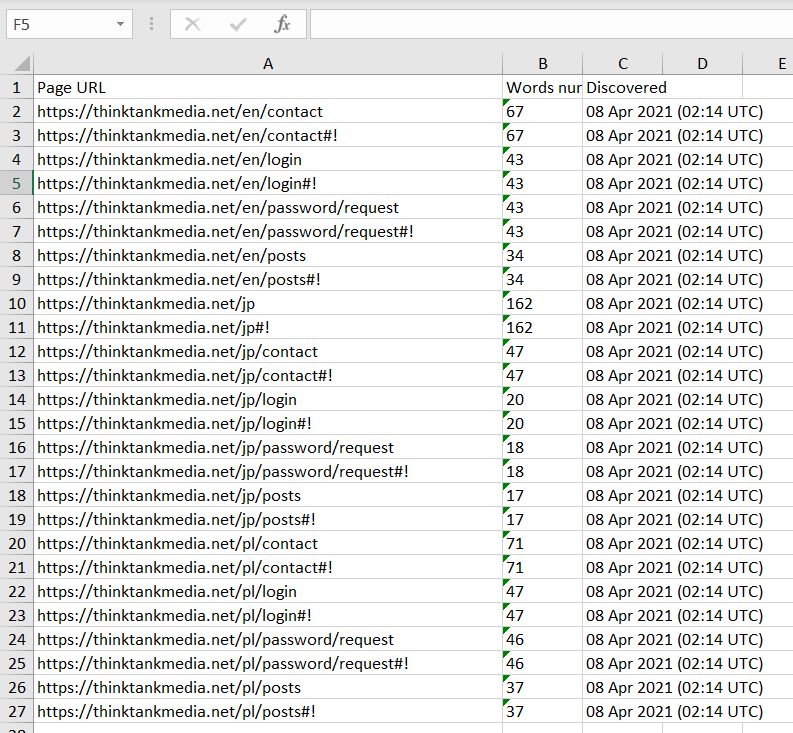The width and height of the screenshot is (793, 733).
Task: Select column E header
Action: [769, 64]
